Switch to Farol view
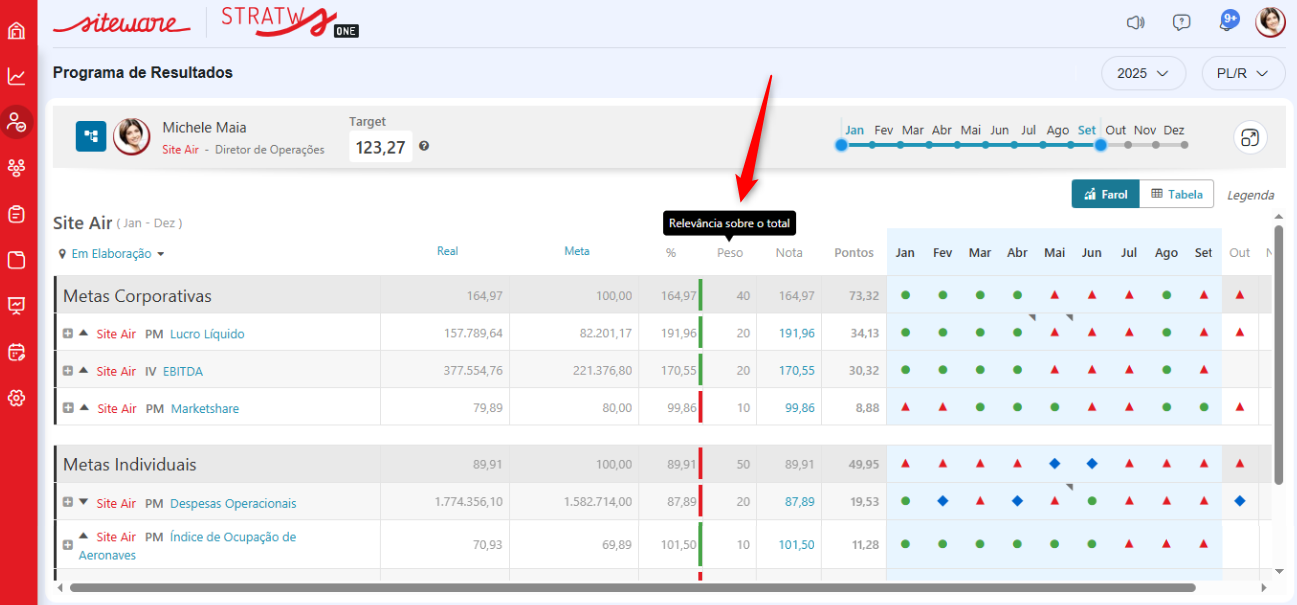Viewport: 1297px width, 605px height. [1105, 194]
